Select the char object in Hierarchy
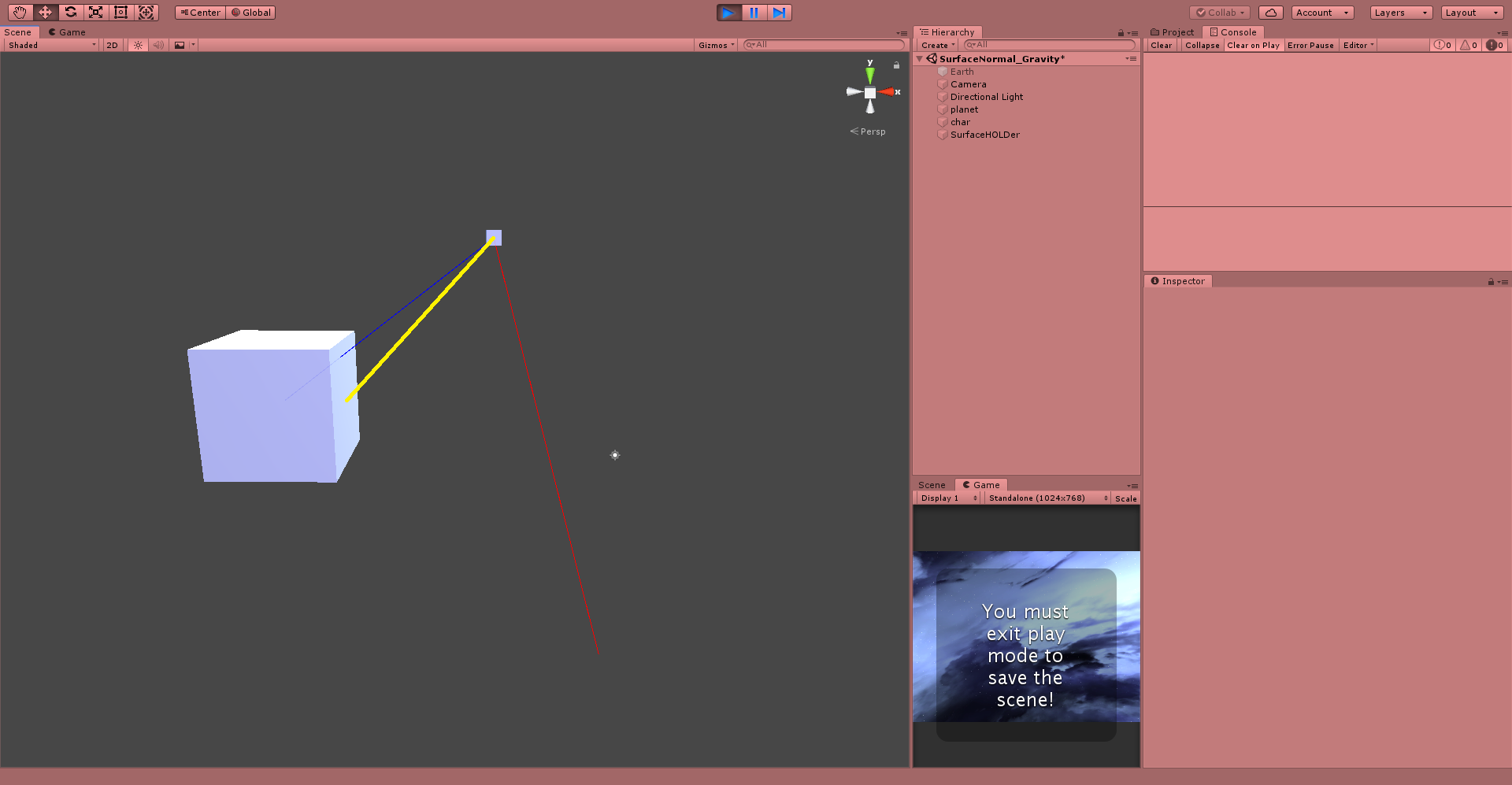The image size is (1512, 785). point(960,122)
